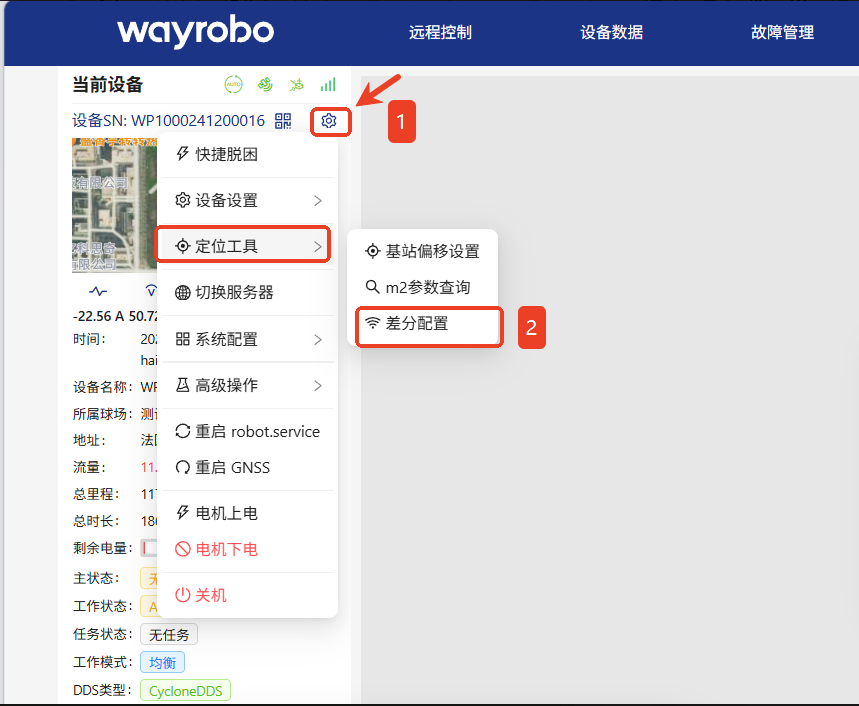Click the lightning icon beside 快捷脱困

pos(182,154)
